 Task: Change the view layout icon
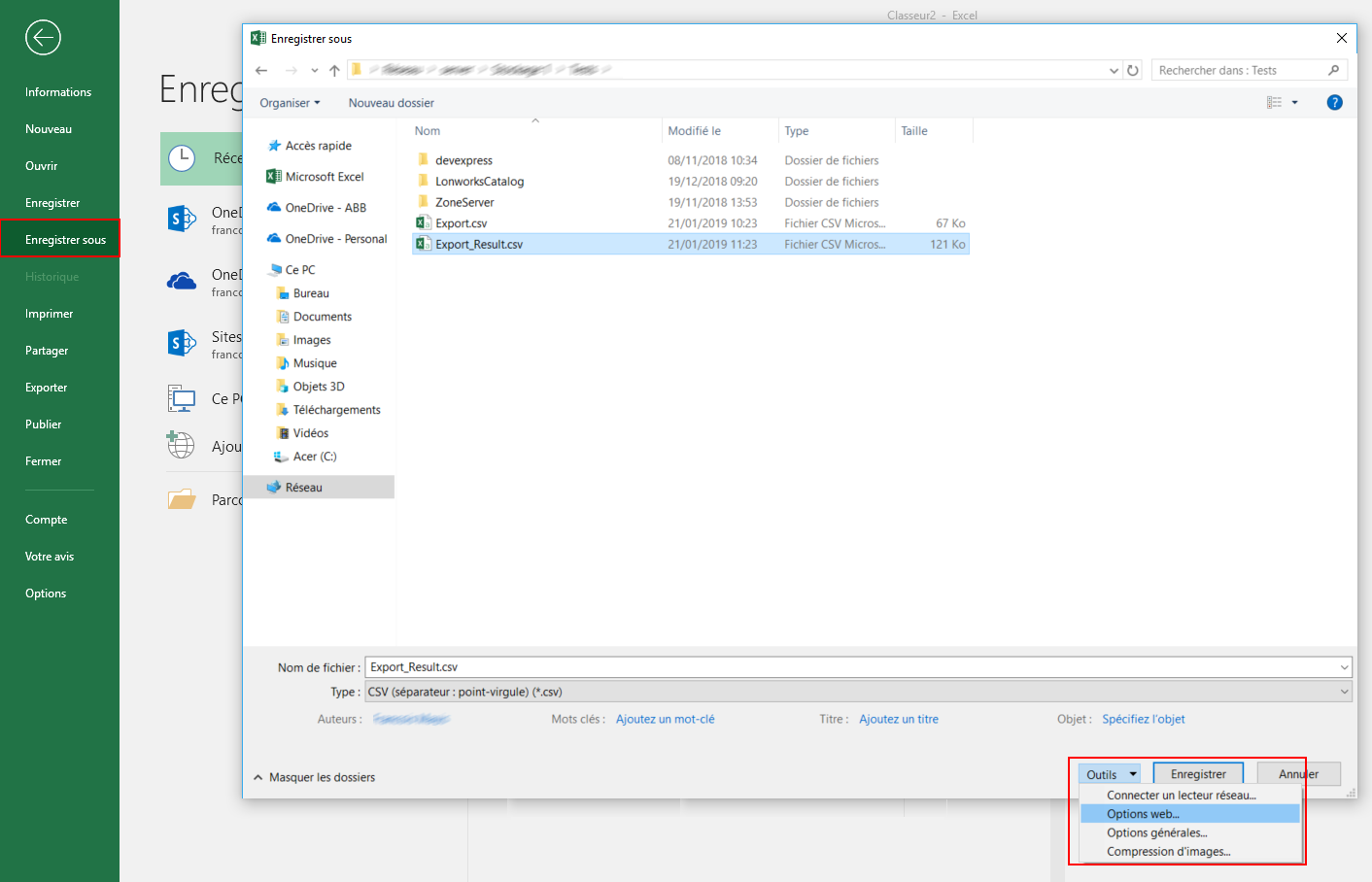pos(1274,102)
